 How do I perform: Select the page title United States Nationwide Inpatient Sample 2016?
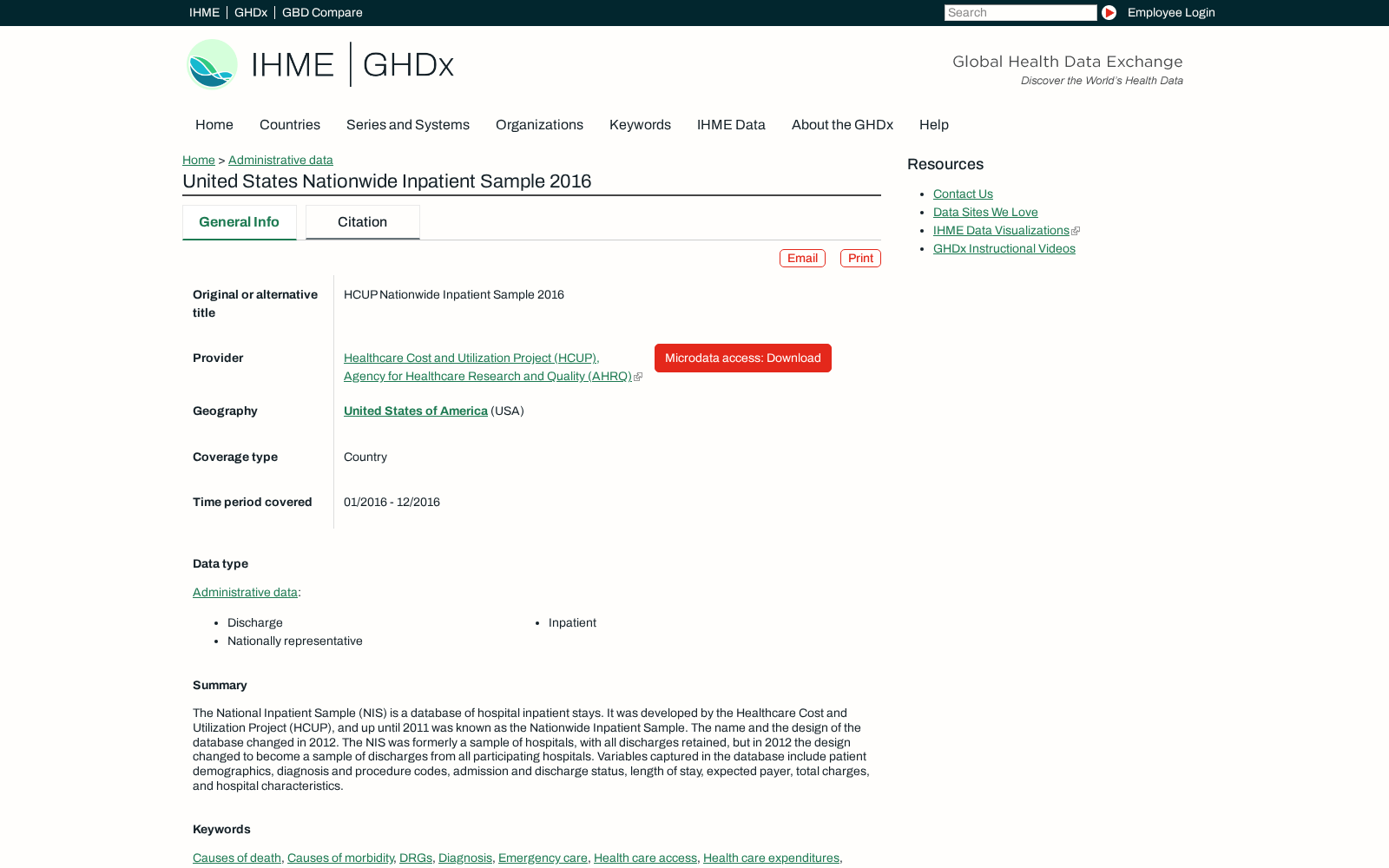click(387, 181)
